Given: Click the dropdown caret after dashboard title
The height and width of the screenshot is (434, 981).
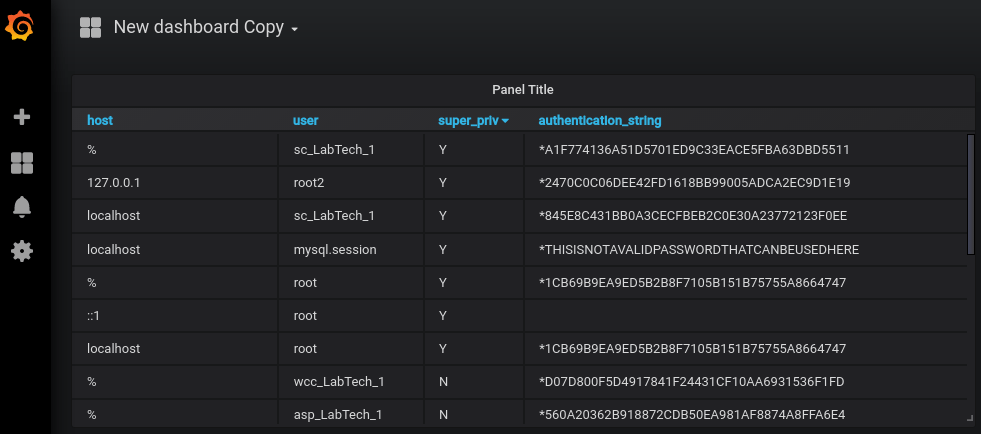Looking at the screenshot, I should pos(295,30).
